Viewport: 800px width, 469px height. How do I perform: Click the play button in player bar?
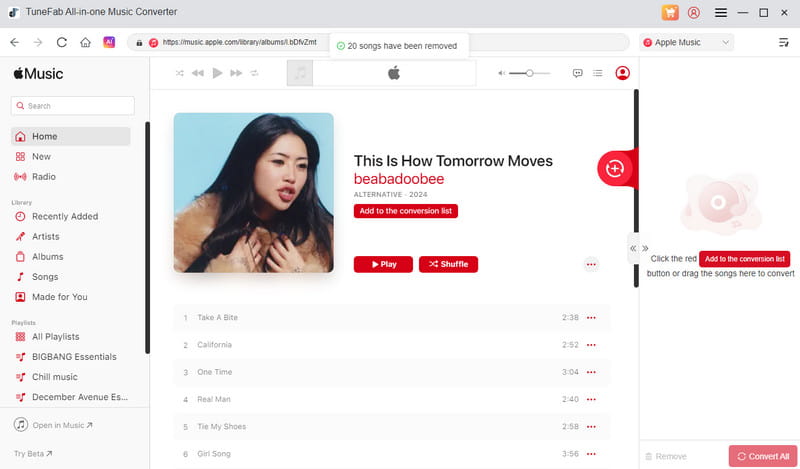tap(217, 73)
